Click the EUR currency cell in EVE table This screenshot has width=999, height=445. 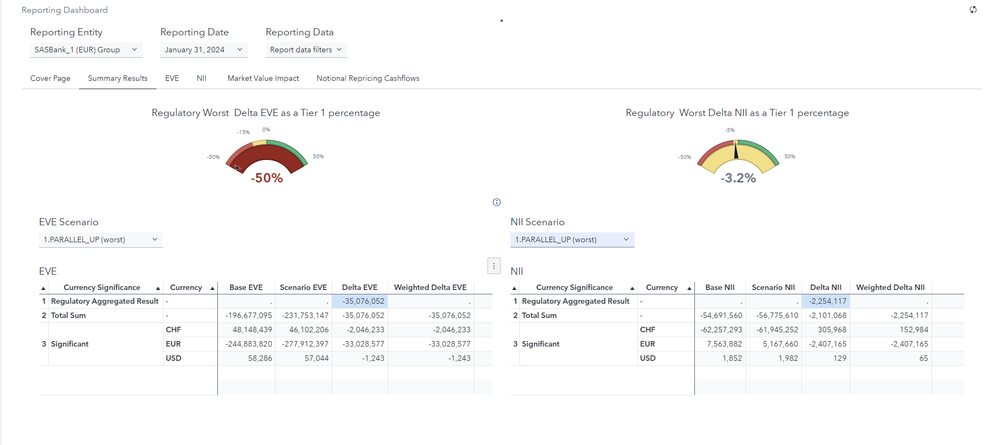190,344
